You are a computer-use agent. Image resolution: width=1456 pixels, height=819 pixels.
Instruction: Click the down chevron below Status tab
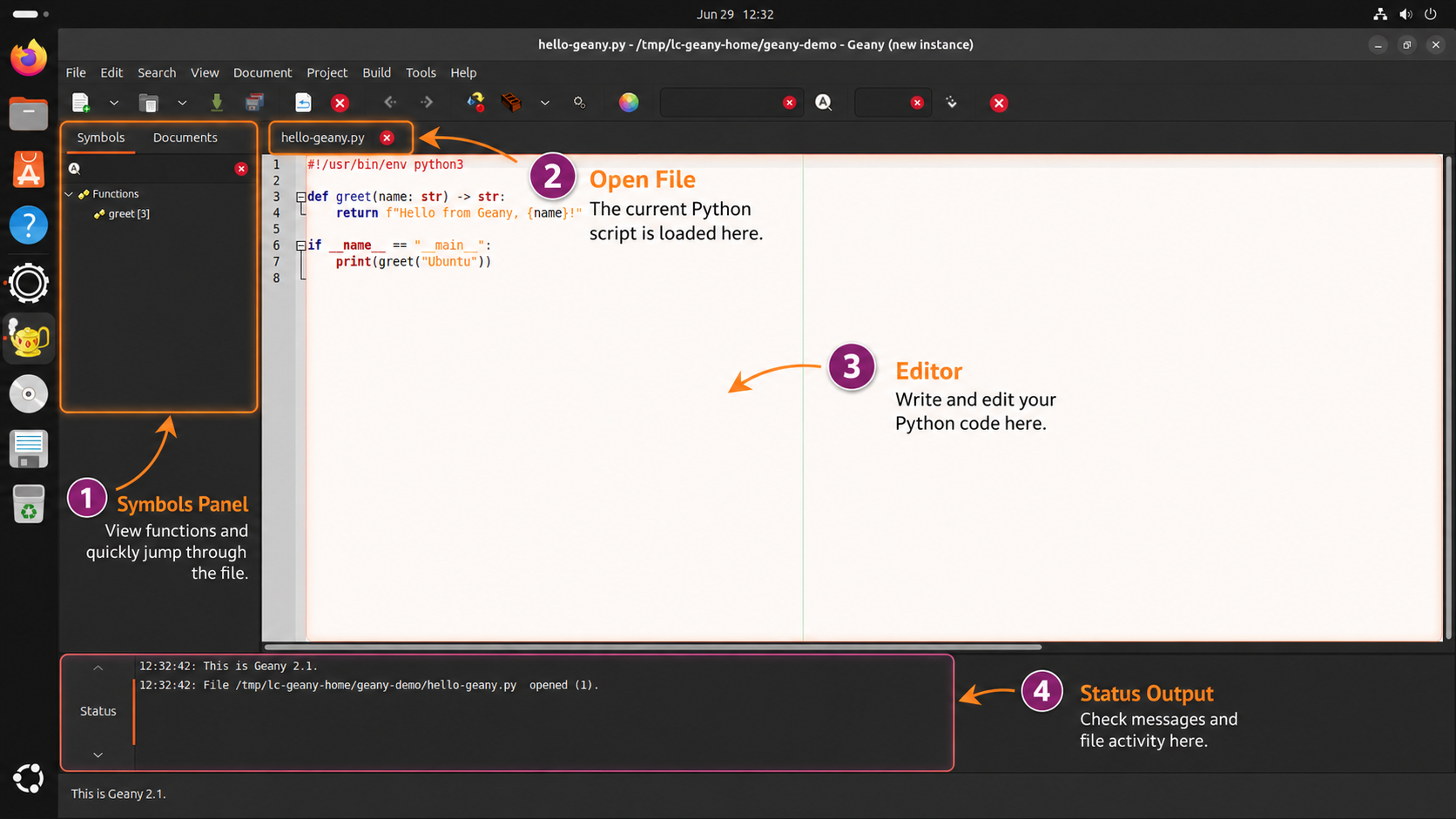(98, 755)
